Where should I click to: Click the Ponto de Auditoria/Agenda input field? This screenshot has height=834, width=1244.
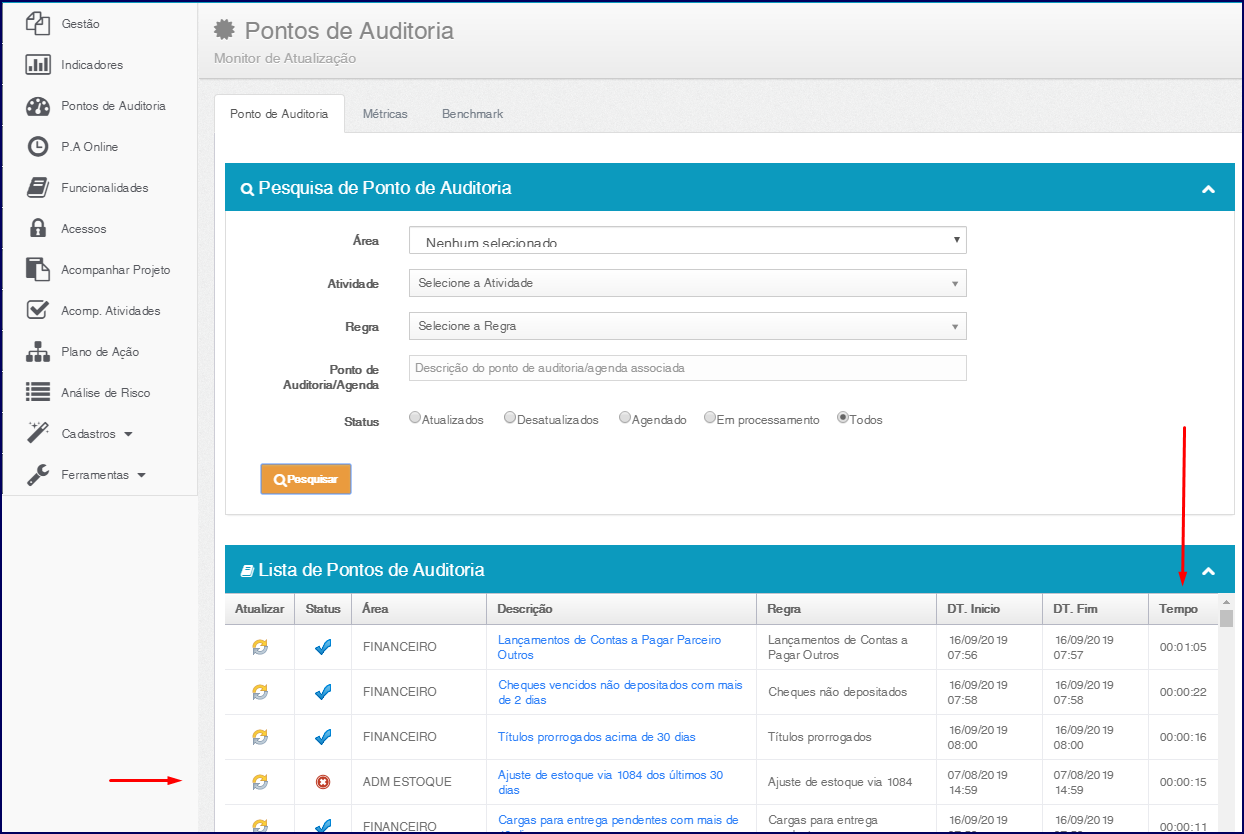click(688, 368)
